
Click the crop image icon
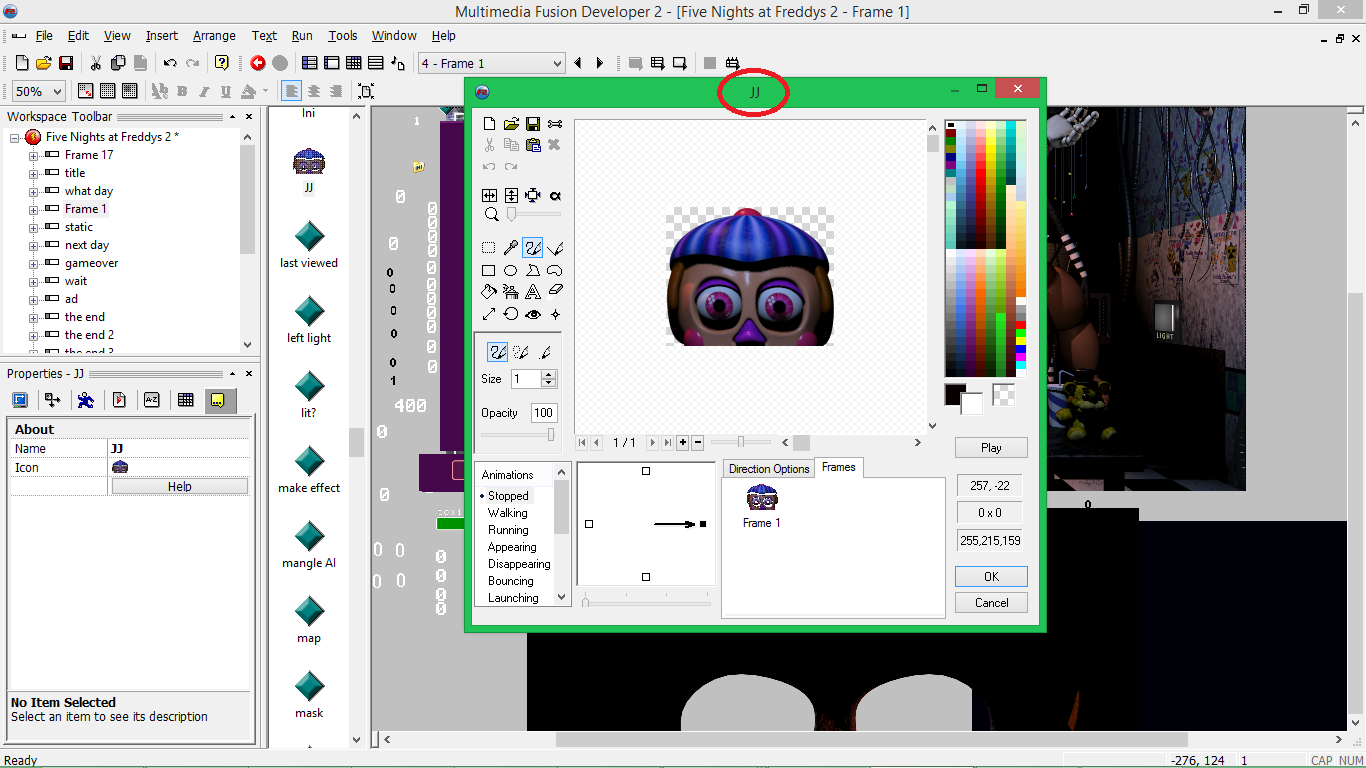(533, 196)
